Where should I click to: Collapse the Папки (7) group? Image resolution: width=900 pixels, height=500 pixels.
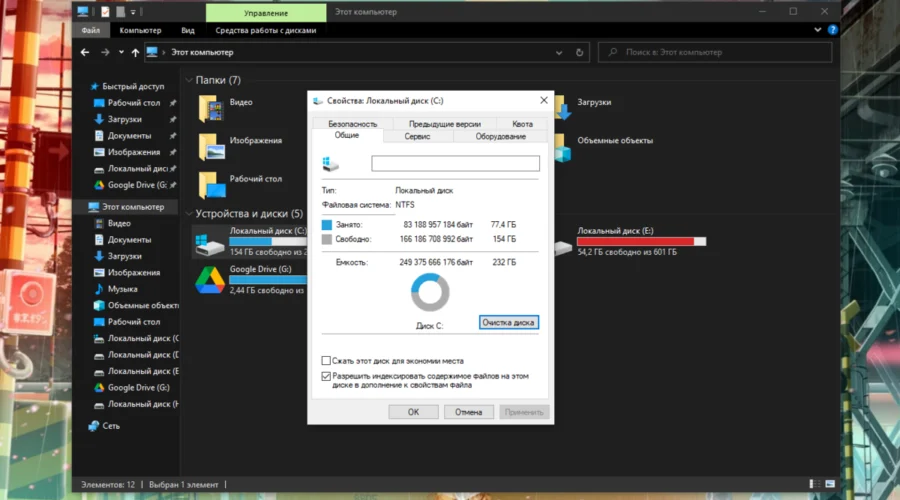coord(188,80)
